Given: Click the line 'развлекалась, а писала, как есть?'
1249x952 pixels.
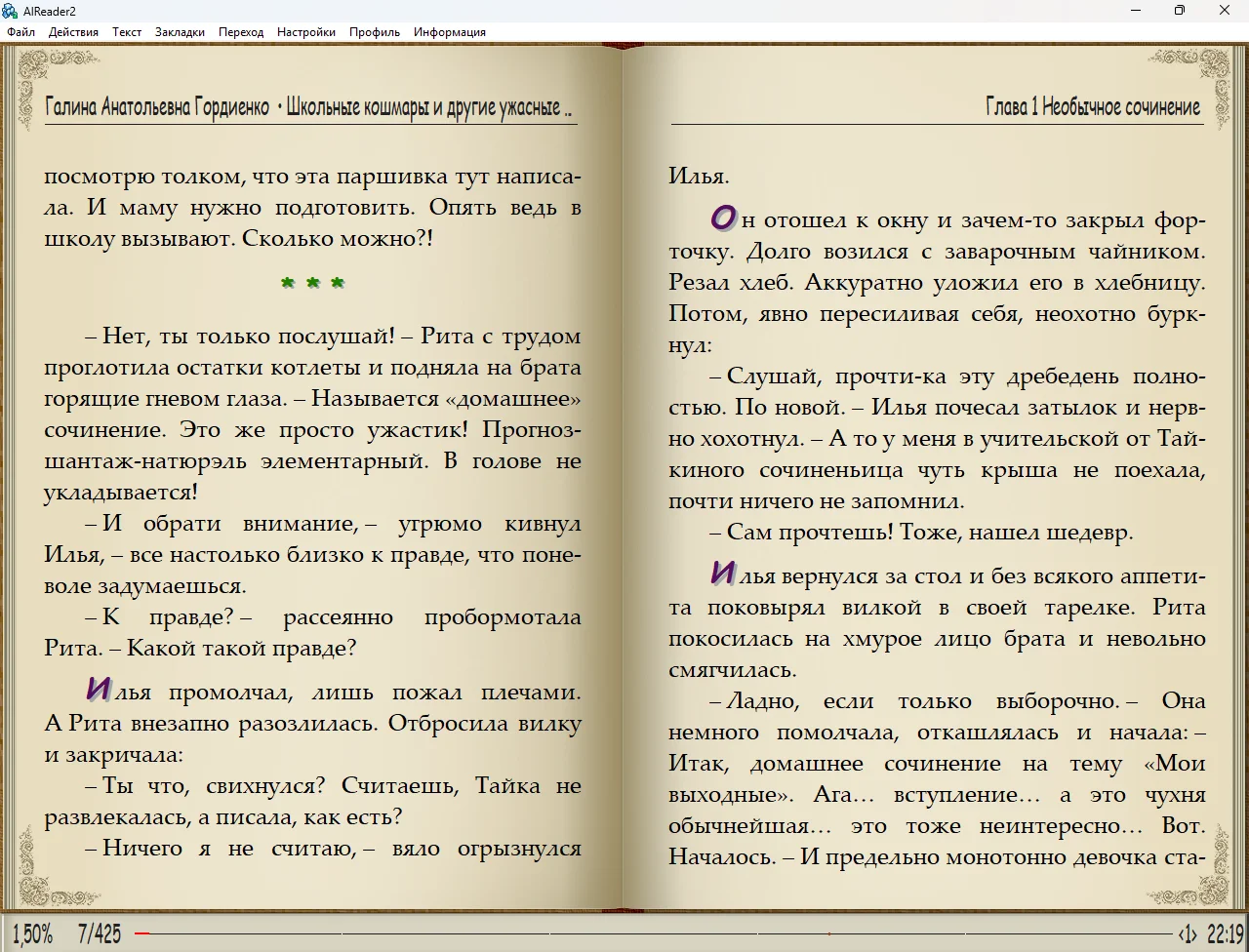Looking at the screenshot, I should pos(223,817).
